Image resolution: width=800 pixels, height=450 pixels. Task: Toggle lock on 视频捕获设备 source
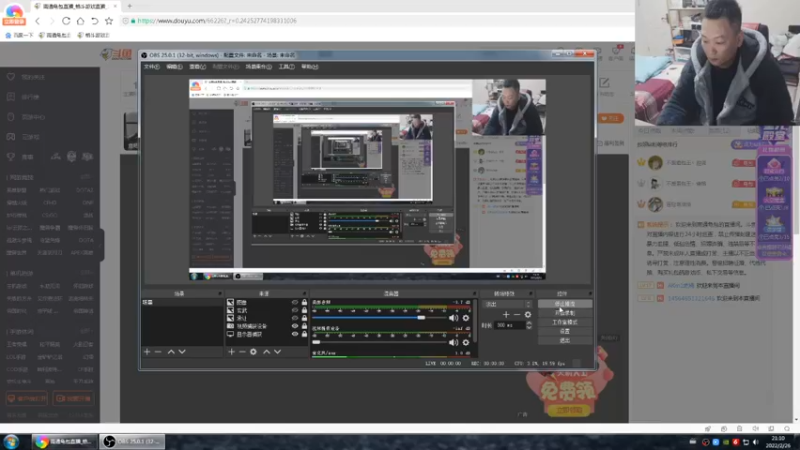point(305,326)
